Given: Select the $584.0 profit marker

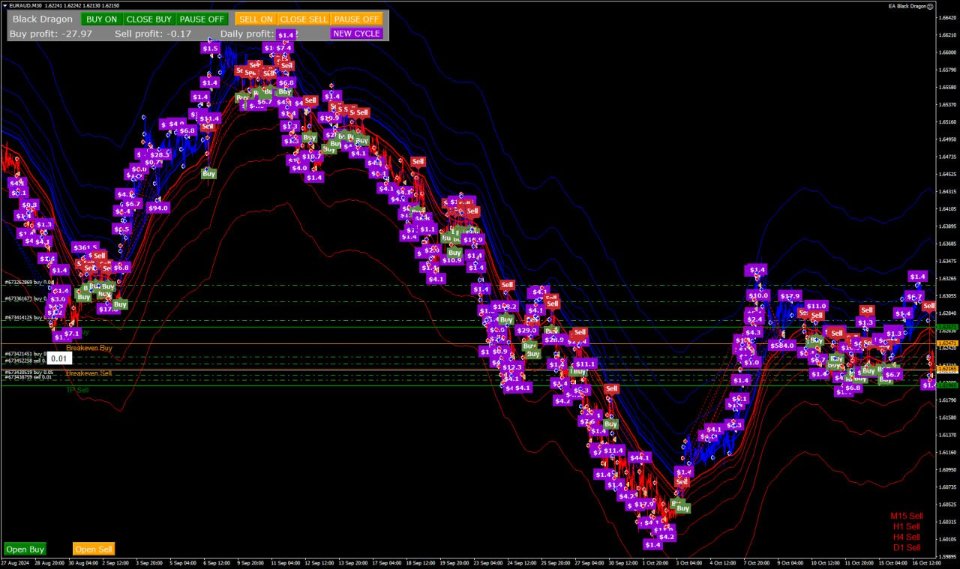Looking at the screenshot, I should click(x=782, y=345).
